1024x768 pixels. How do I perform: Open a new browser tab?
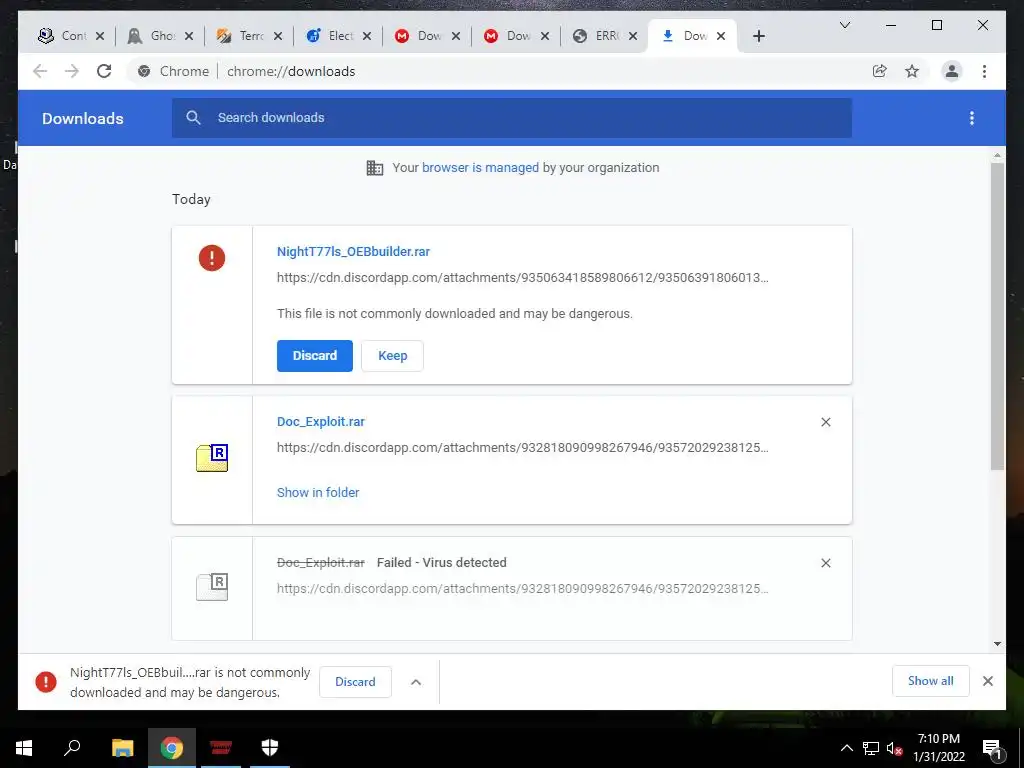[758, 36]
